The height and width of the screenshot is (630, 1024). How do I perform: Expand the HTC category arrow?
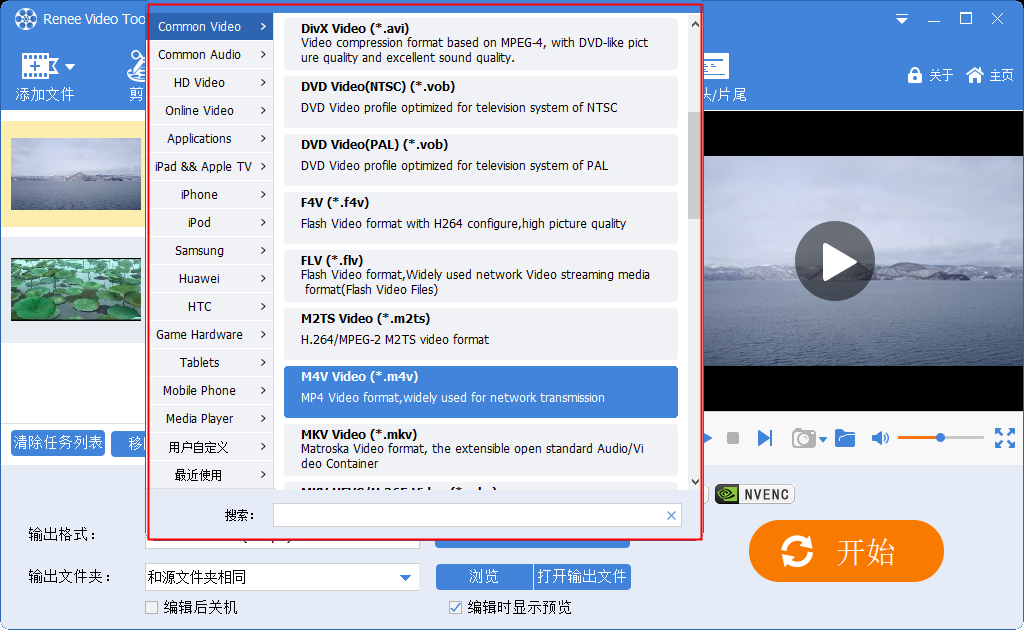click(x=263, y=307)
